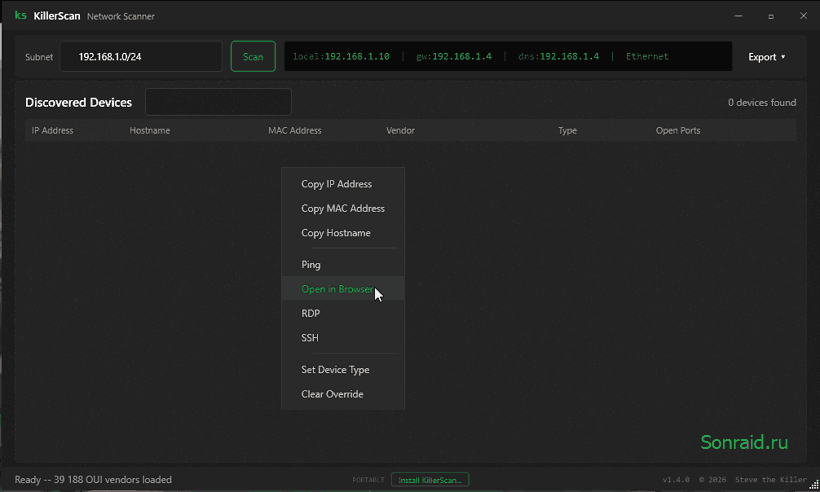820x492 pixels.
Task: Click gw:192.168.1.4 in the info bar
Action: 454,56
